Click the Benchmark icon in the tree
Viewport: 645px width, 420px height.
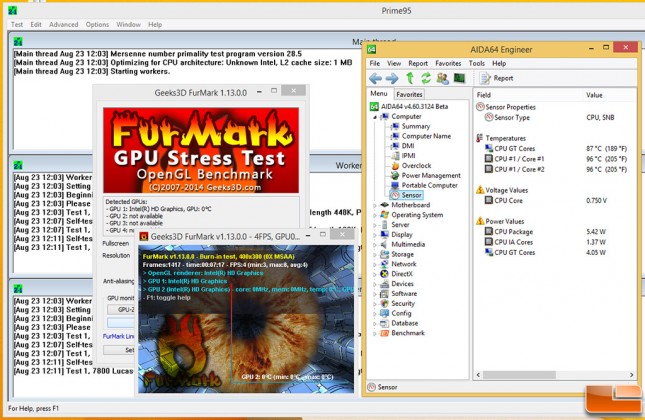tap(384, 333)
